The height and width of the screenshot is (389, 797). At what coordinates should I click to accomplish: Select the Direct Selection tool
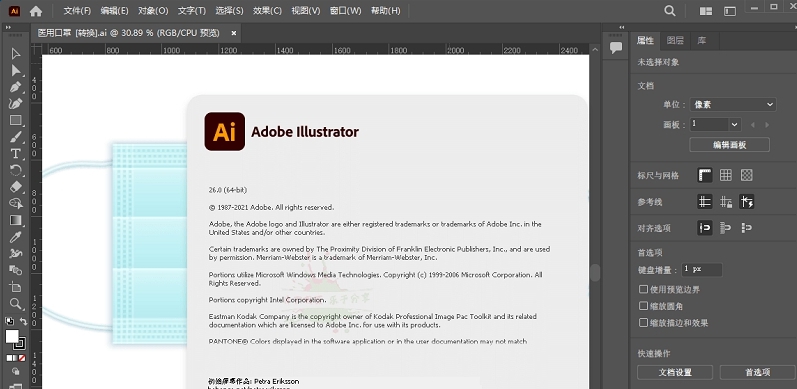click(x=16, y=70)
